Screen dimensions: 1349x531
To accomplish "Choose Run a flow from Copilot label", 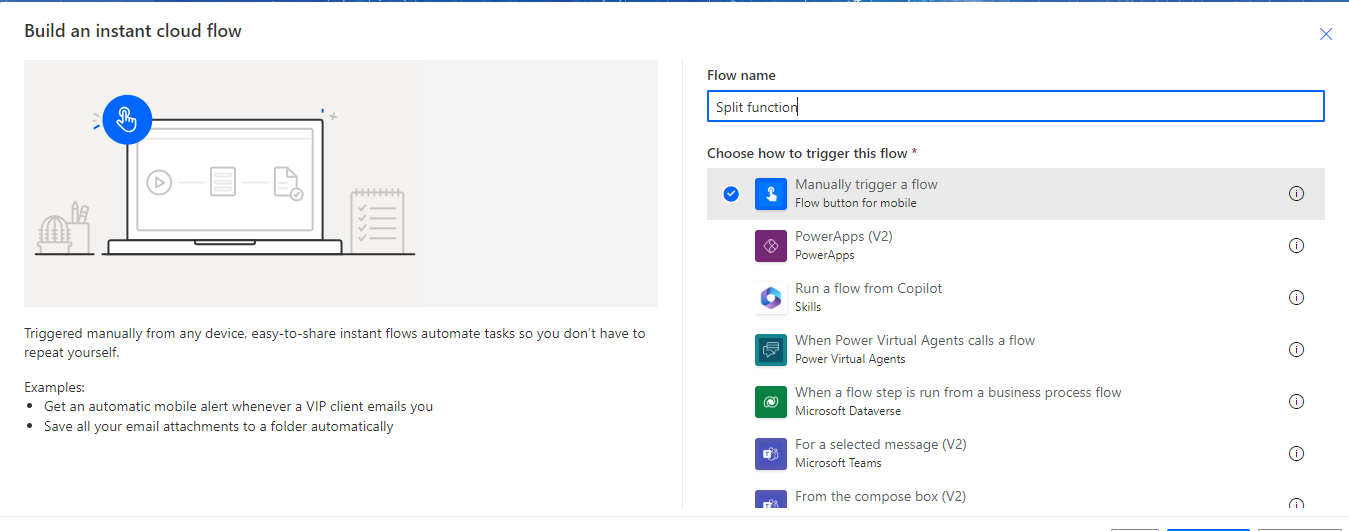I will coord(868,289).
